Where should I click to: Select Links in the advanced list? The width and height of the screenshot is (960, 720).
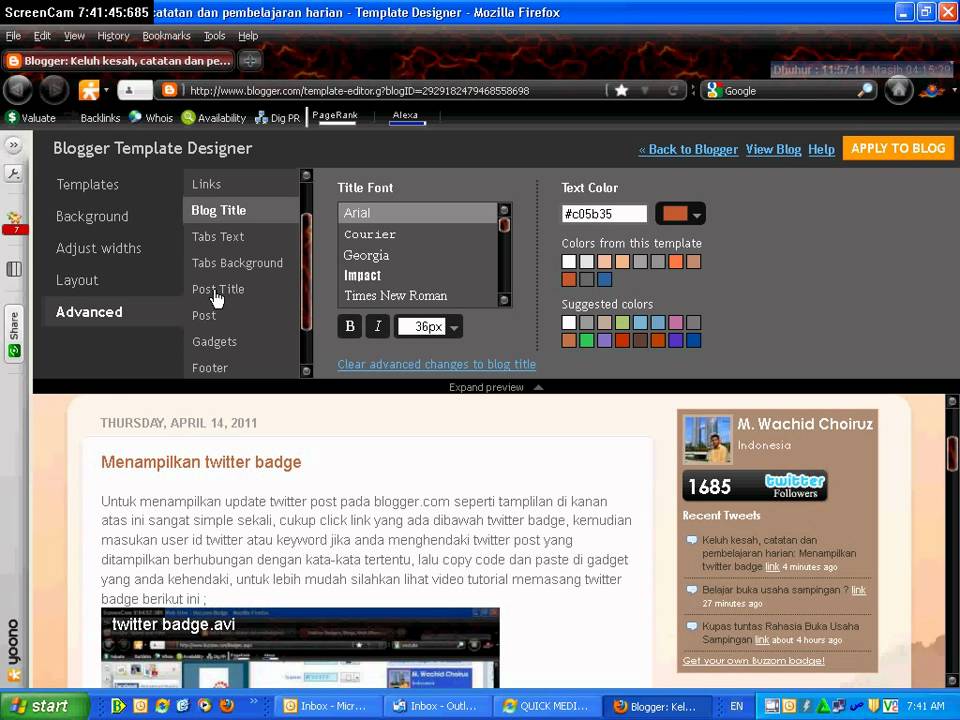(206, 184)
